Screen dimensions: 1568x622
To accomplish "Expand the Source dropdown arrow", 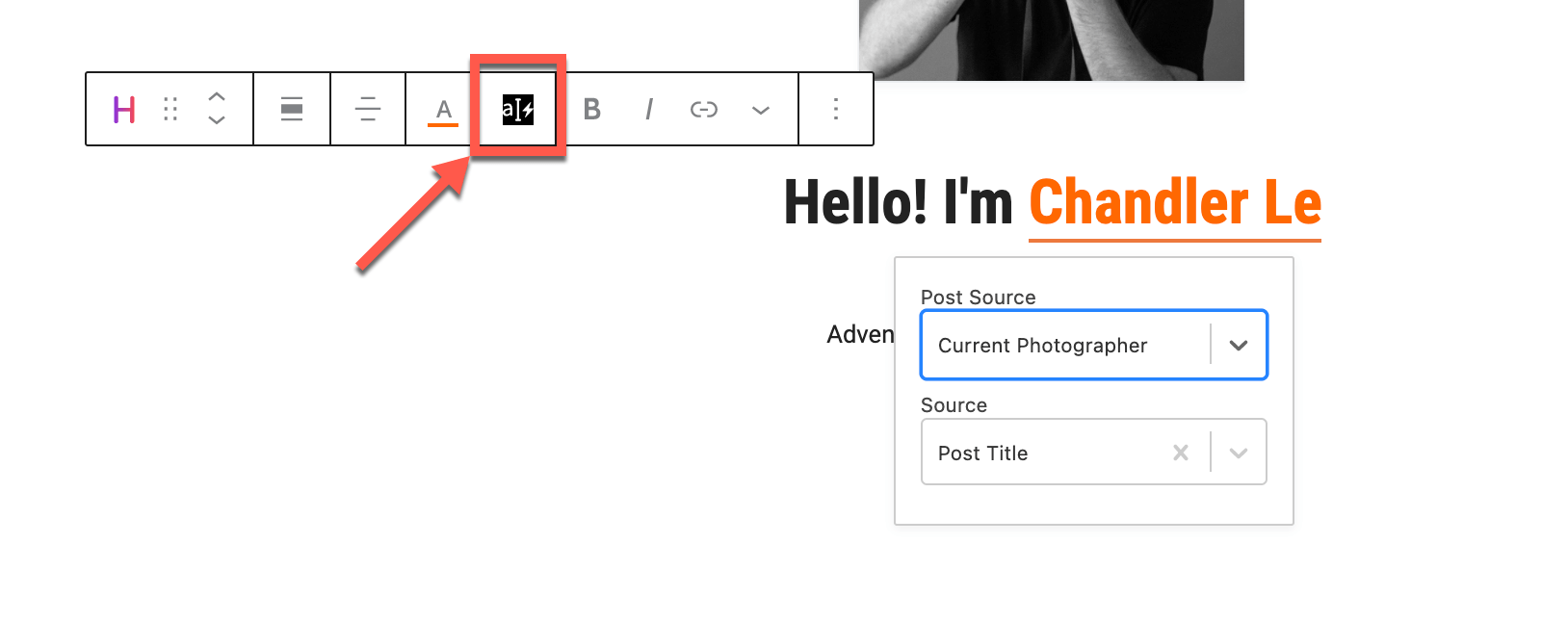I will pos(1239,453).
